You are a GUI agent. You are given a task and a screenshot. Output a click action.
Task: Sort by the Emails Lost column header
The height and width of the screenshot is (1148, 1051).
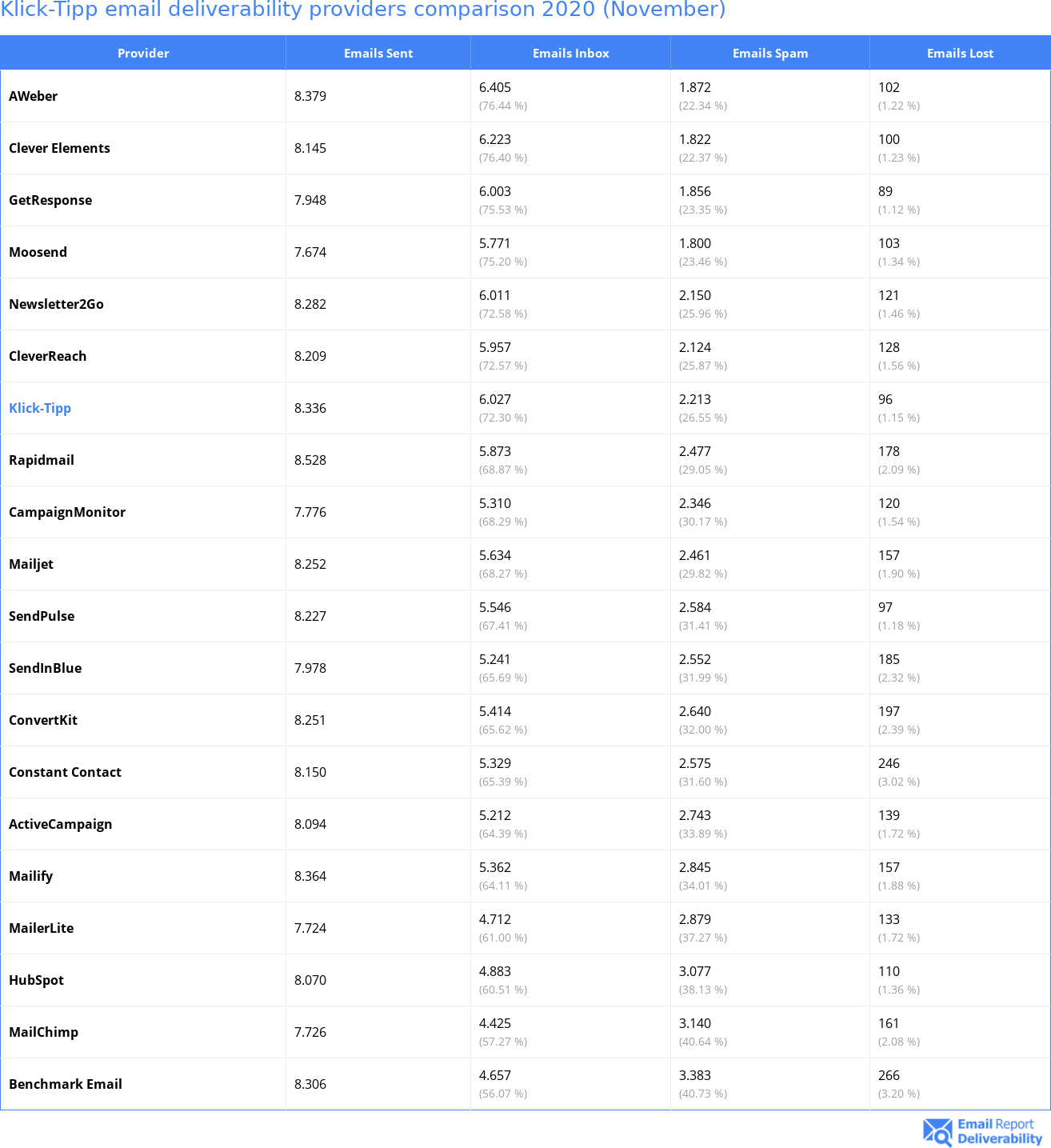click(x=960, y=54)
